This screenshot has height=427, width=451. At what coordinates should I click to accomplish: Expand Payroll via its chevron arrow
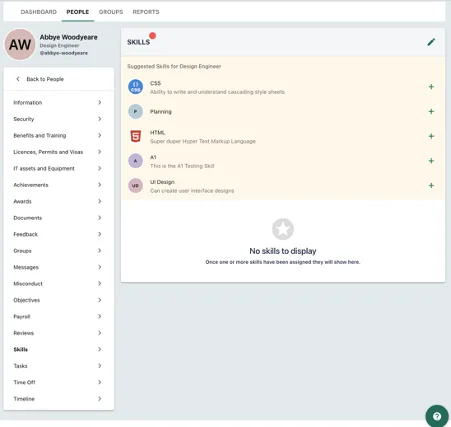tap(100, 316)
